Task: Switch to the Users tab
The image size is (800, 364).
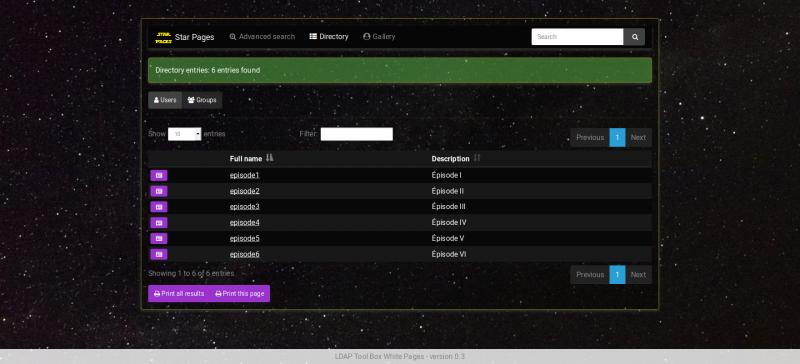Action: [x=165, y=100]
